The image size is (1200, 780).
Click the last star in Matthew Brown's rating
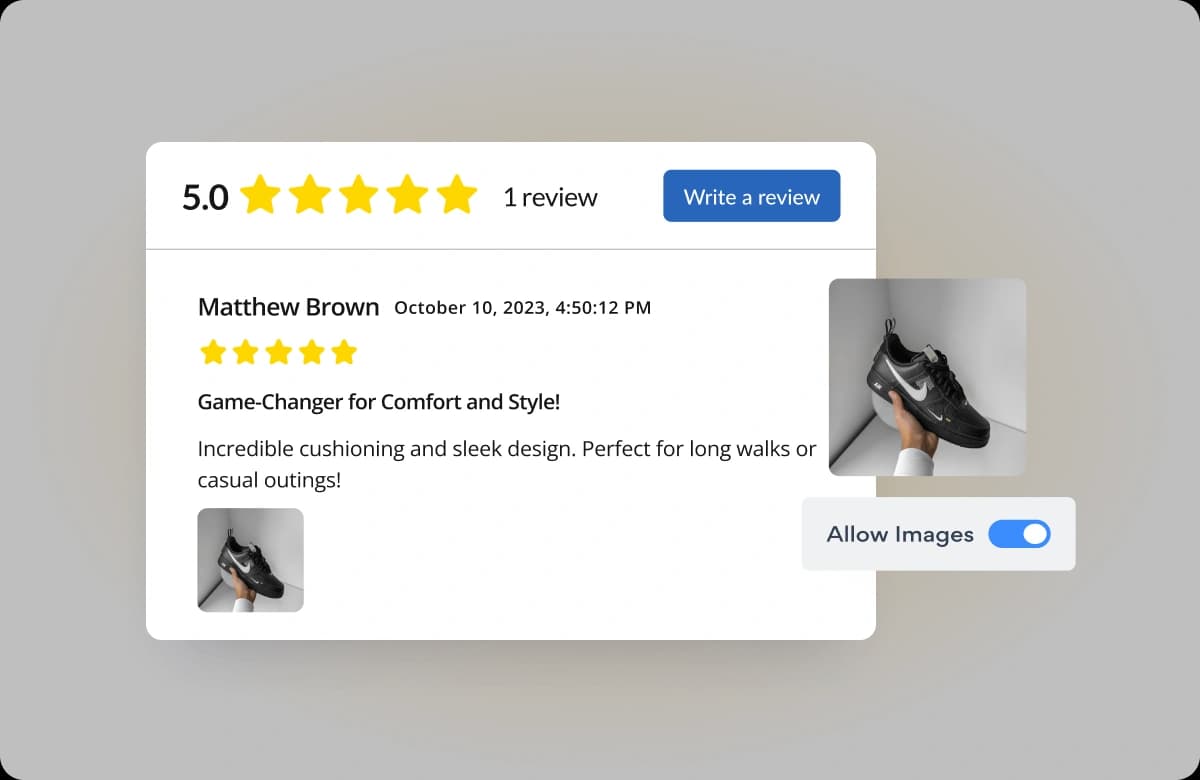[x=344, y=352]
